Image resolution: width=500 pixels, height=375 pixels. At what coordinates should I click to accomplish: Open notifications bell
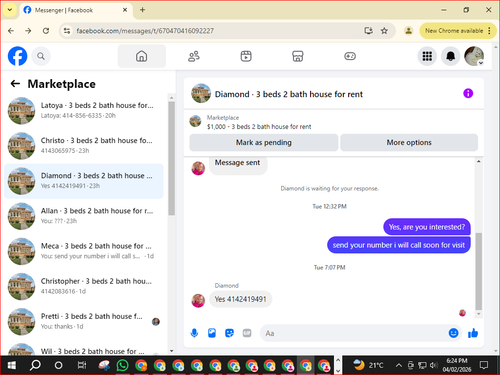pos(451,56)
